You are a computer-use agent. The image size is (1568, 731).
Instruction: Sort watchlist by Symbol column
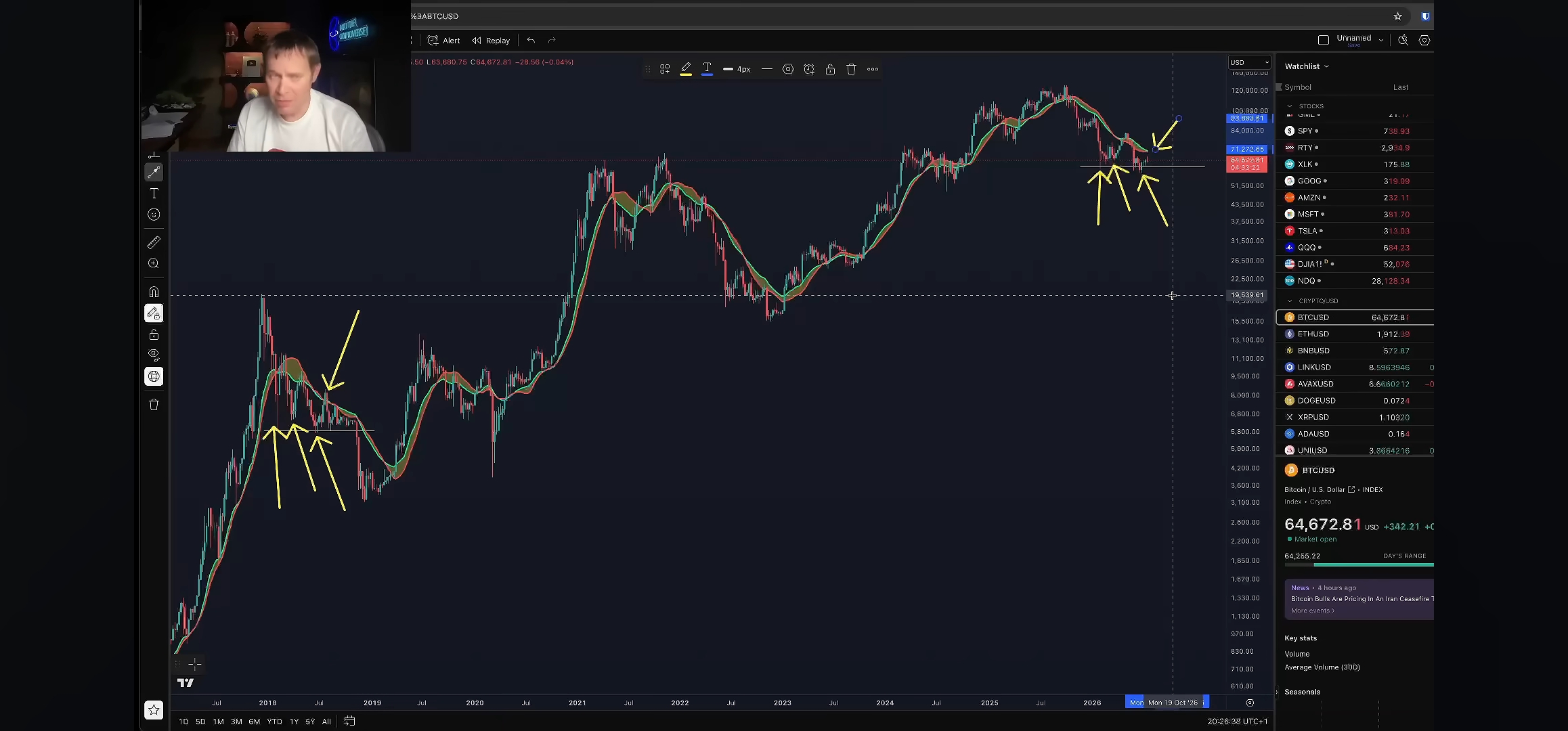1298,87
